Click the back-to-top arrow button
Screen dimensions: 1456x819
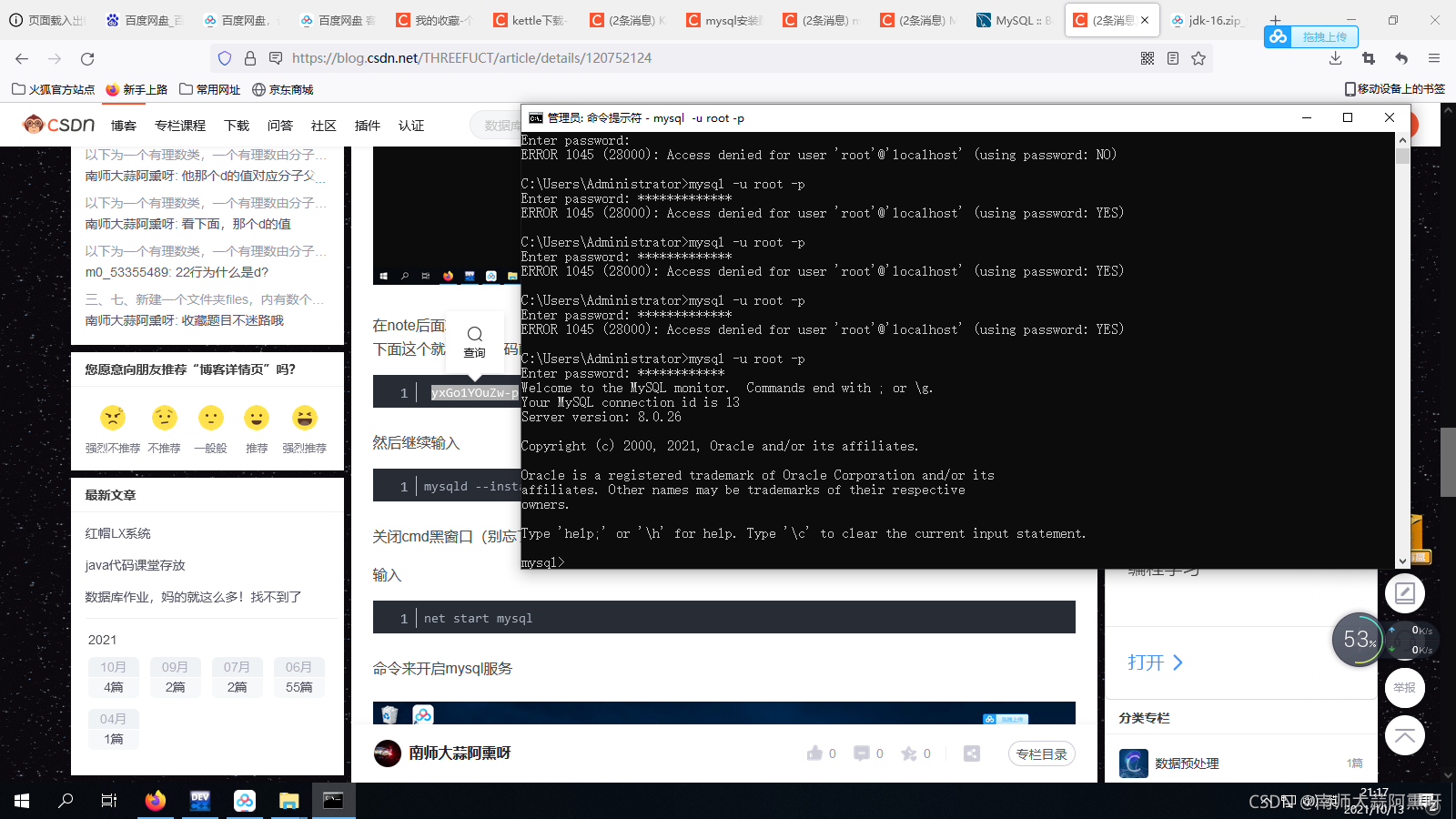tap(1405, 735)
